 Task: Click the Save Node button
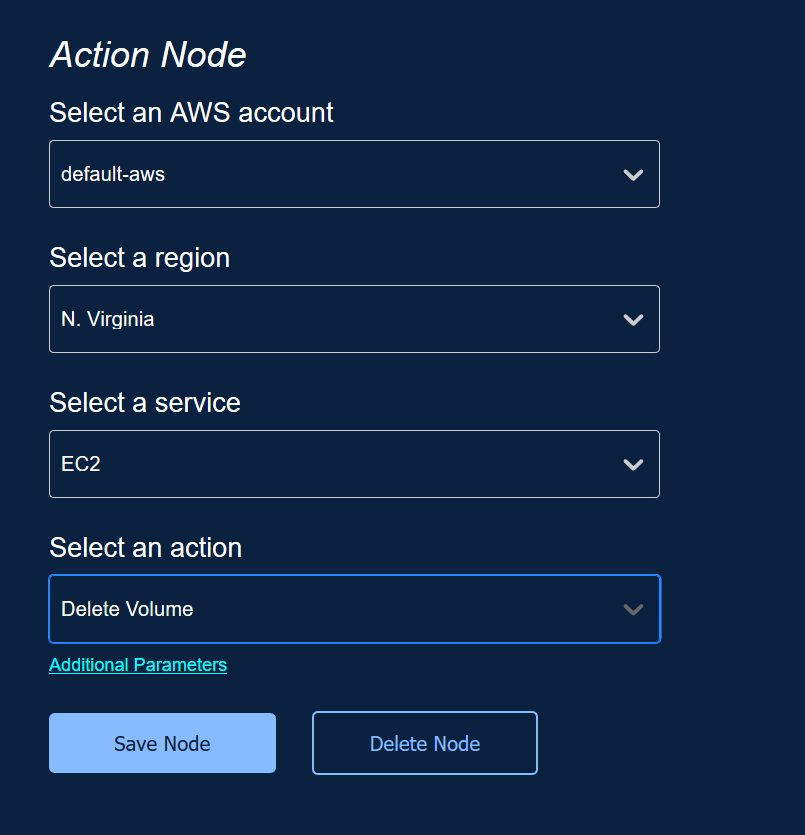click(x=162, y=743)
